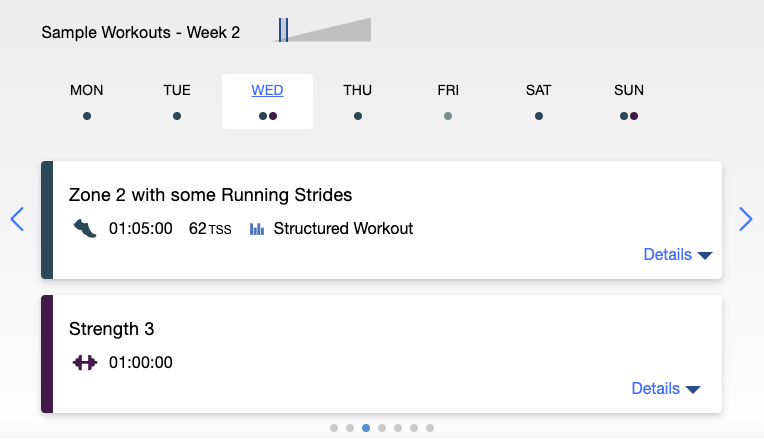This screenshot has height=446, width=764.
Task: Click the WED day link
Action: (267, 91)
